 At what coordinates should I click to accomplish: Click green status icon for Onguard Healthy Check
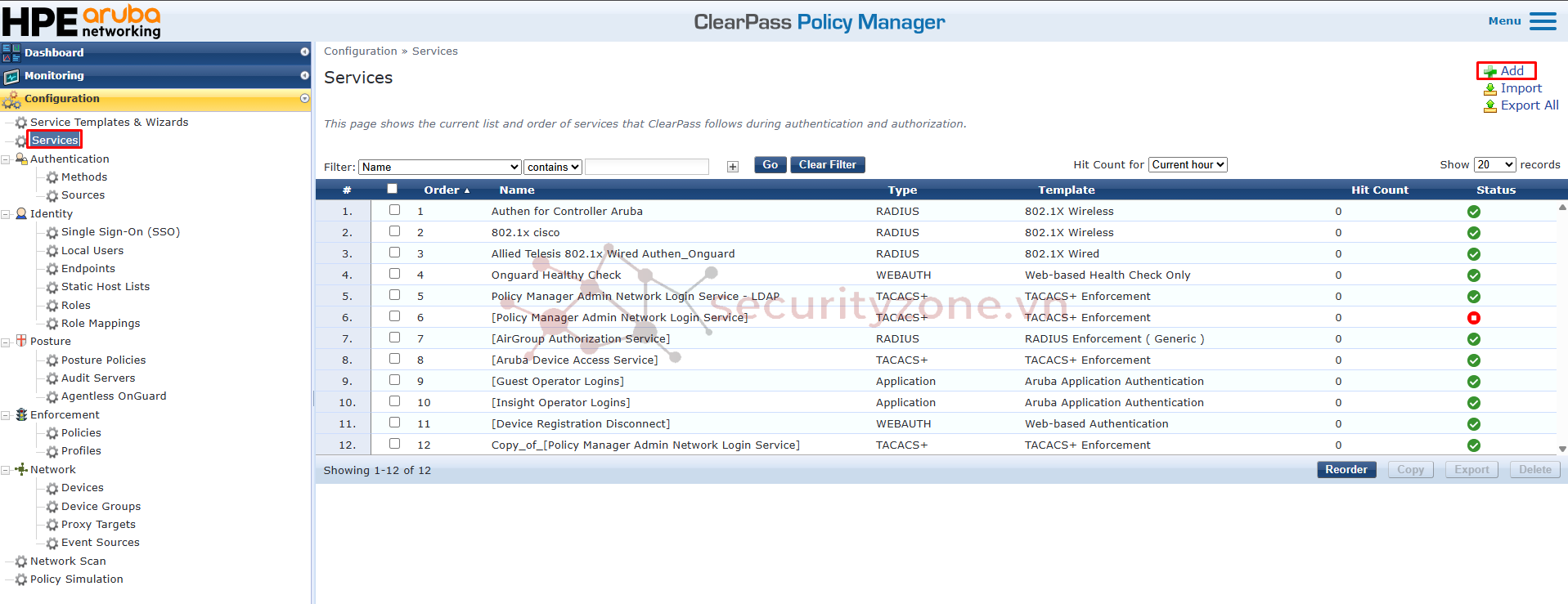pos(1473,275)
